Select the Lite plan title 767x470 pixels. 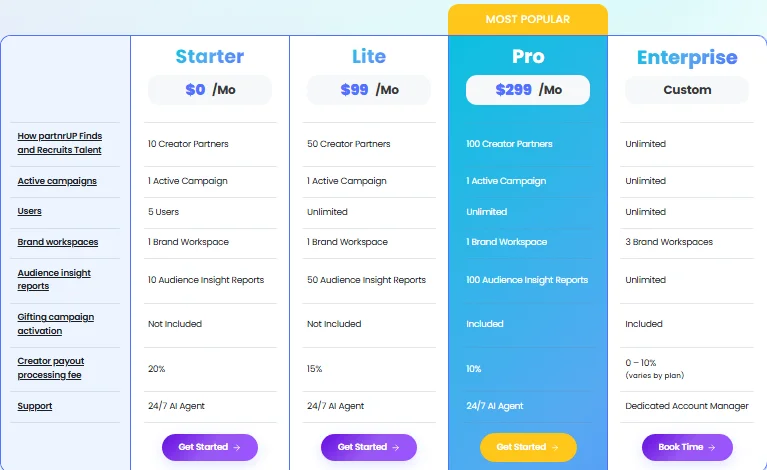[x=369, y=56]
